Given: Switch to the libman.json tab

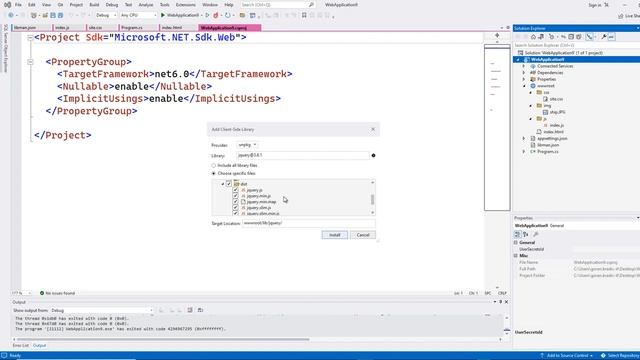Looking at the screenshot, I should click(31, 28).
